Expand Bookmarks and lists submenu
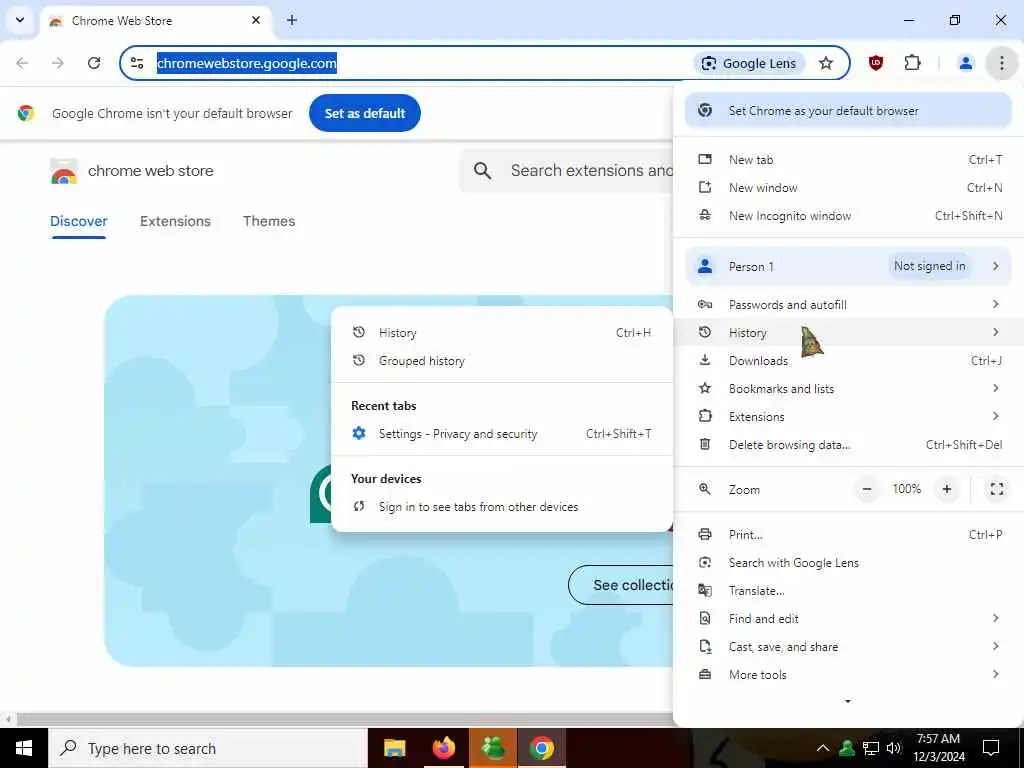This screenshot has width=1024, height=768. [848, 389]
